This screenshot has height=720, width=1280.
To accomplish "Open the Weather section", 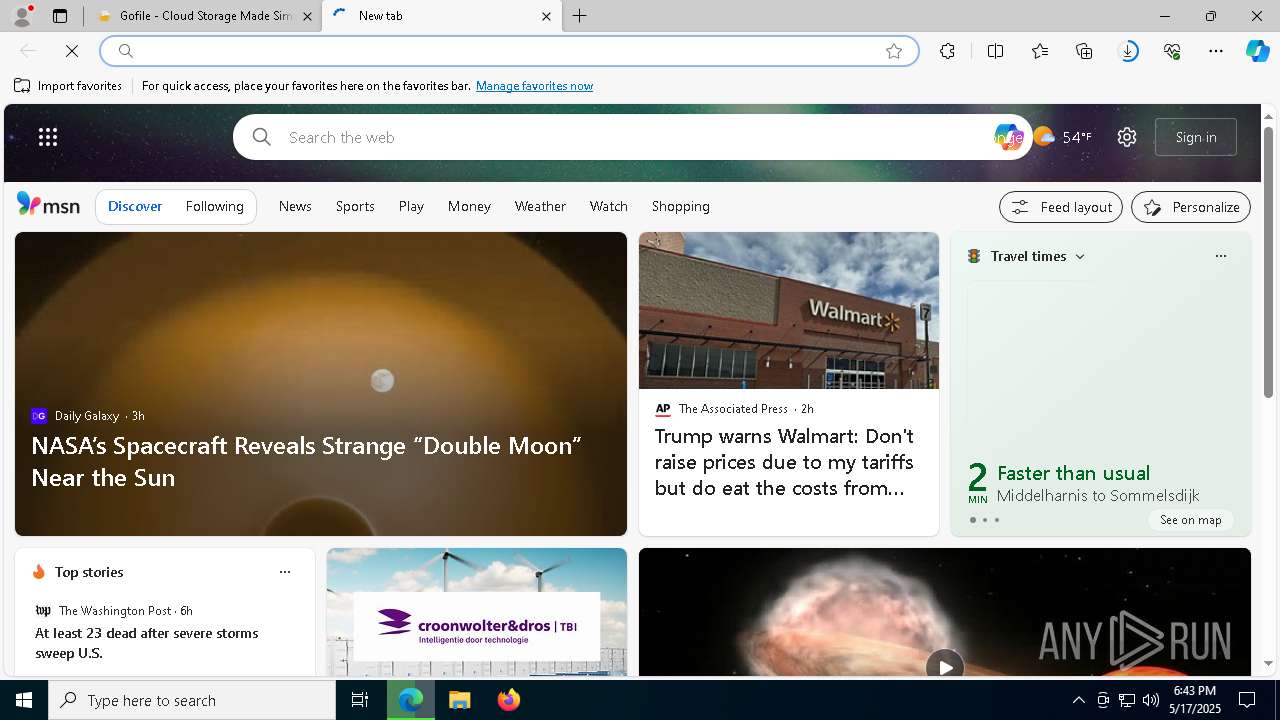I will tap(540, 206).
